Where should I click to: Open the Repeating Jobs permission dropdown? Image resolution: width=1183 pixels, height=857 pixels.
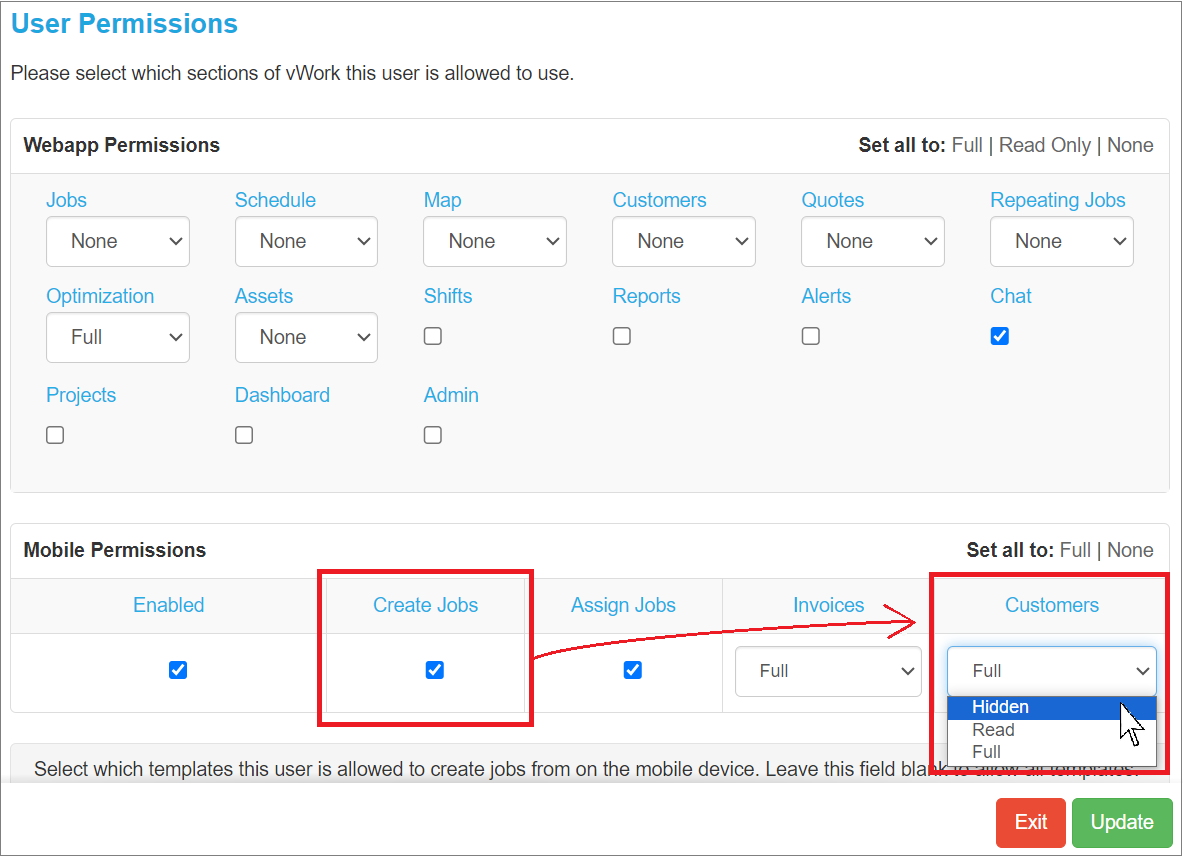pos(1062,241)
